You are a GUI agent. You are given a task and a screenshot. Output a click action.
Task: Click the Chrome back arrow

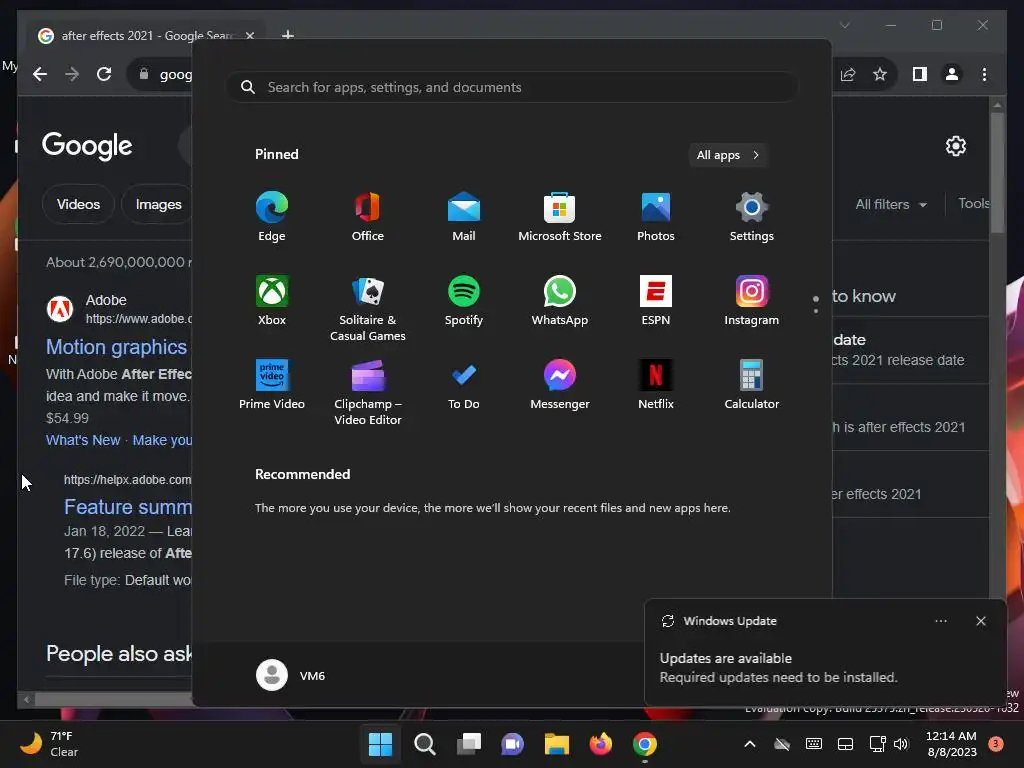pyautogui.click(x=40, y=74)
